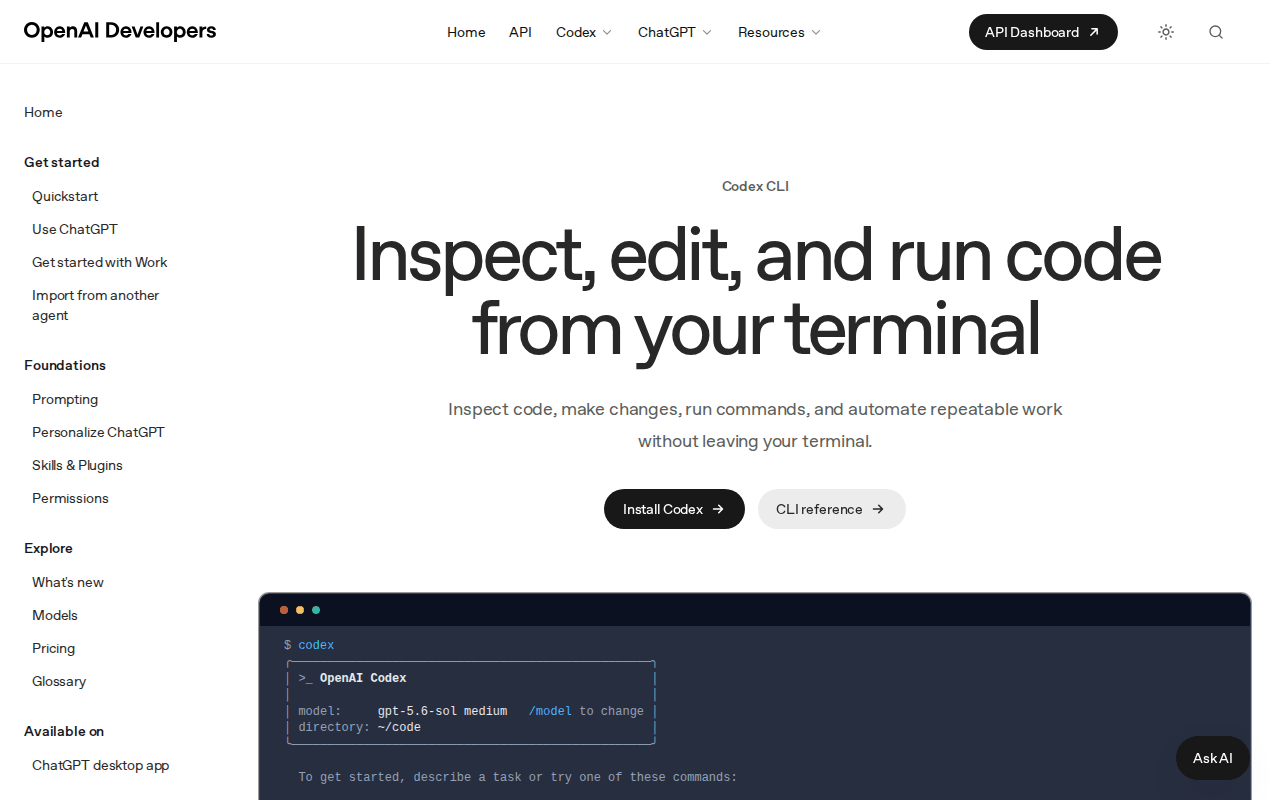
Task: Click the yellow terminal window dot
Action: (300, 610)
